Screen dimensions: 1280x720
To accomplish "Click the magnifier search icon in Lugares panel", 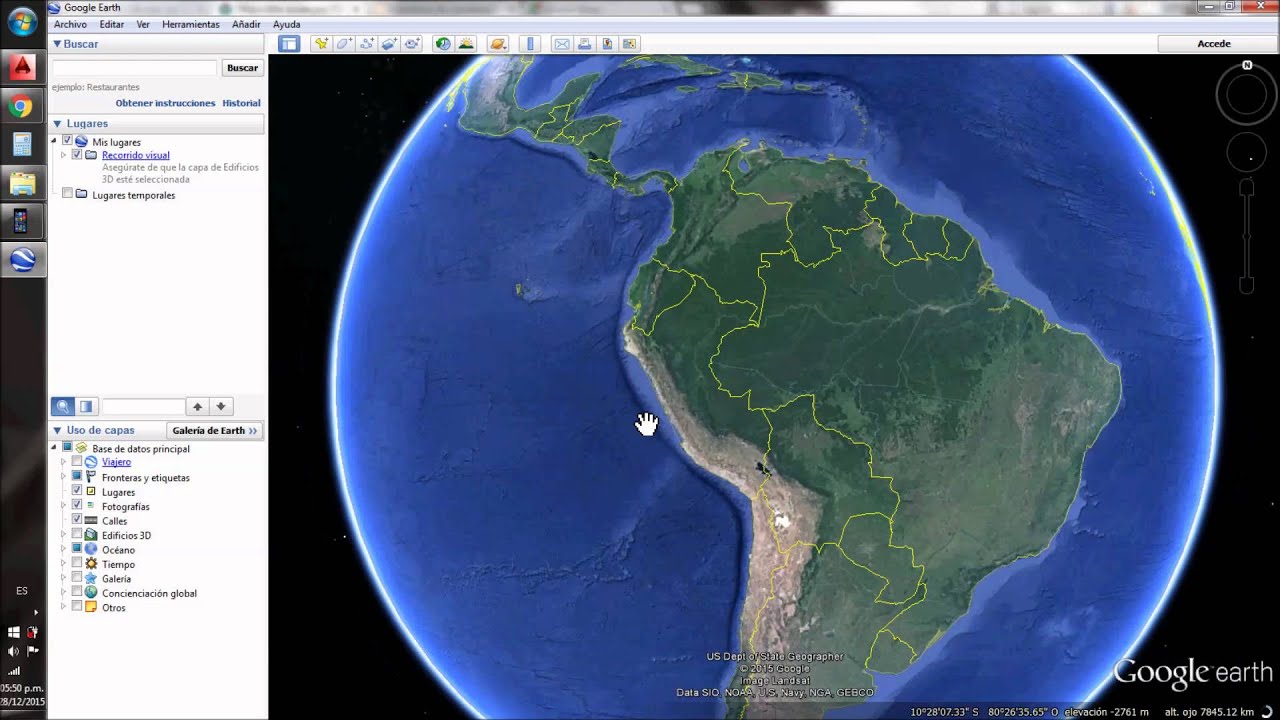I will pos(63,406).
